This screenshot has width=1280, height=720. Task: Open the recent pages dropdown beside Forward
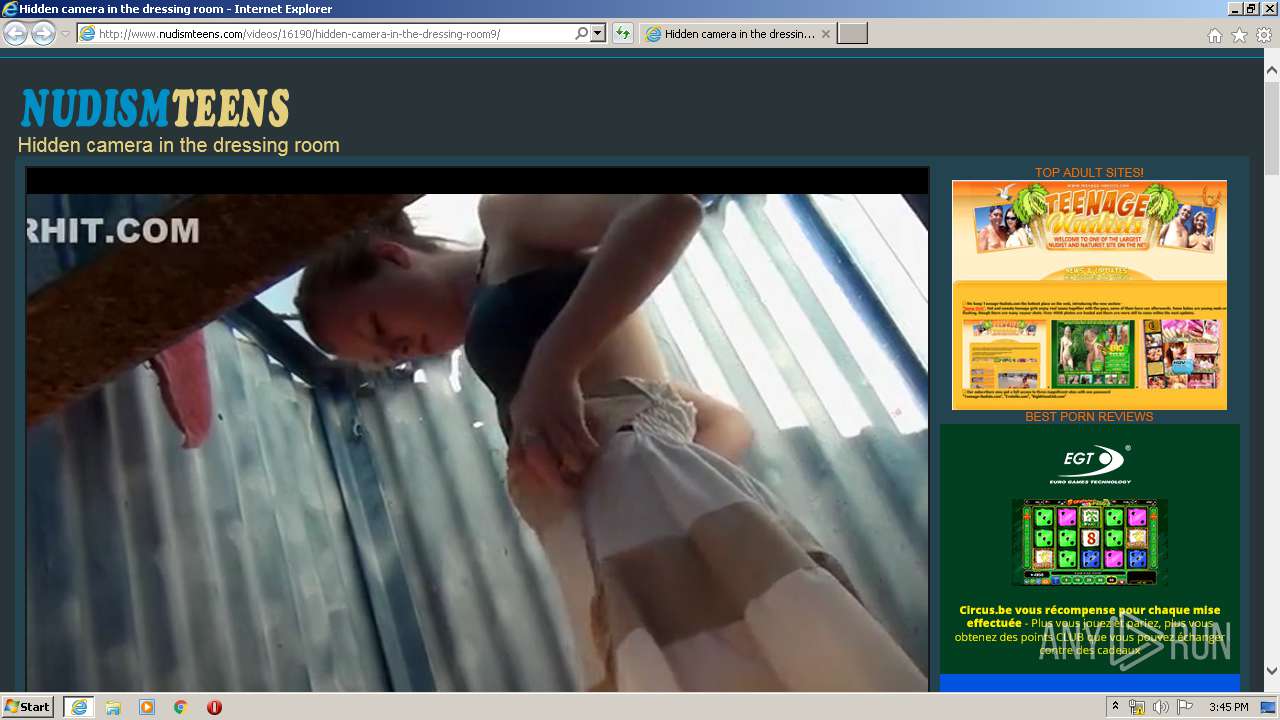pyautogui.click(x=65, y=34)
